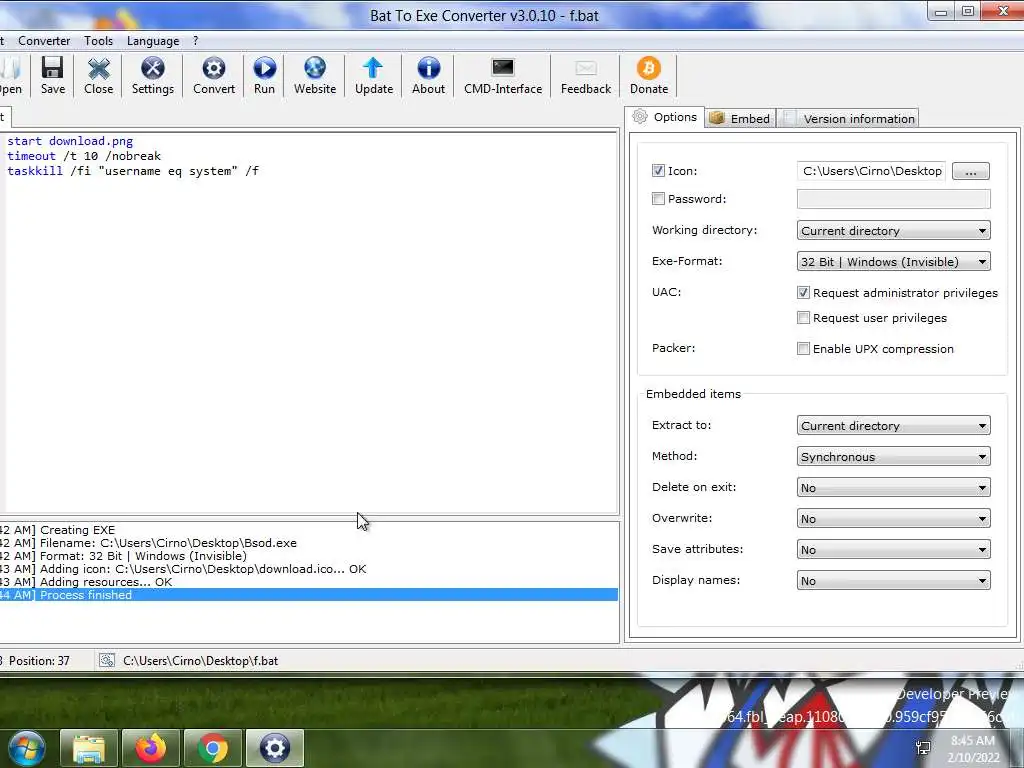The width and height of the screenshot is (1024, 768).
Task: Show About information icon
Action: point(428,76)
